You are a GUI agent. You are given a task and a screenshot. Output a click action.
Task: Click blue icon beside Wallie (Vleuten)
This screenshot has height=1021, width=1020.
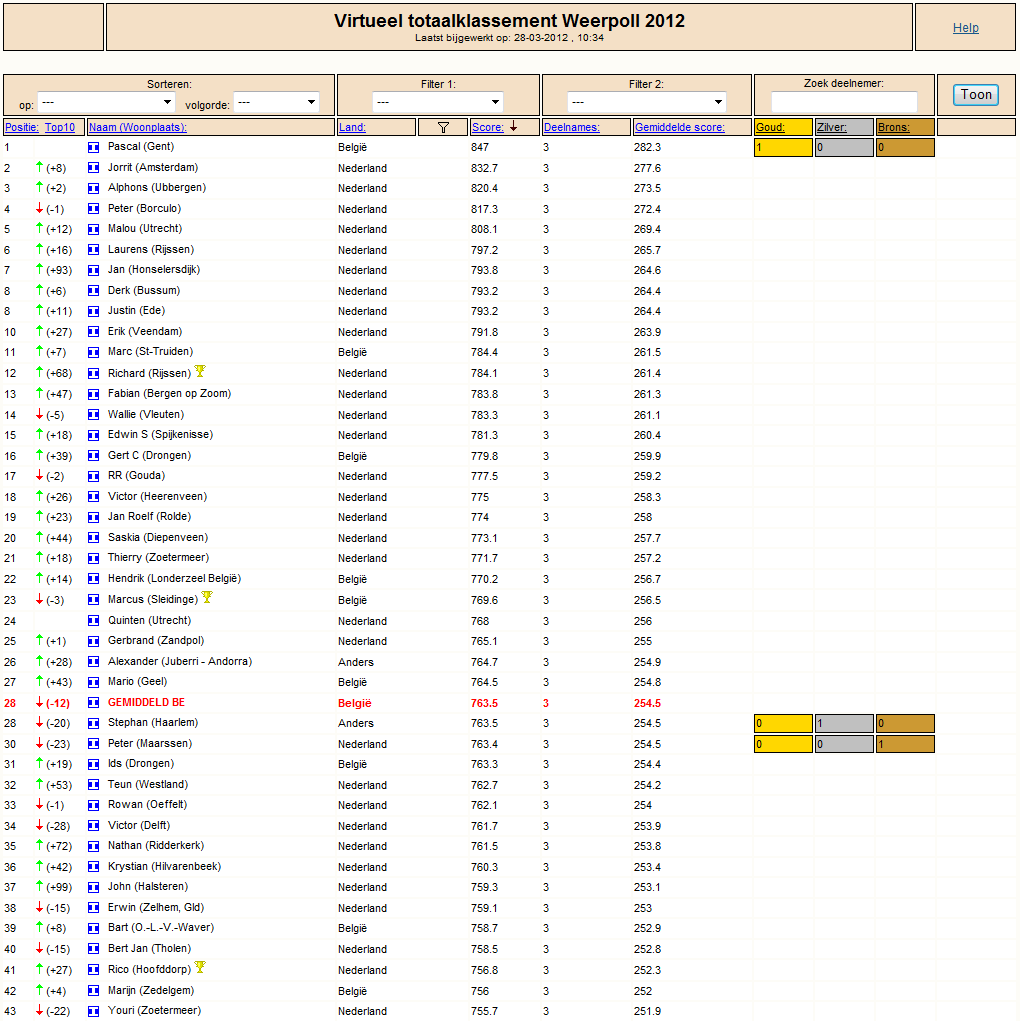[x=94, y=415]
